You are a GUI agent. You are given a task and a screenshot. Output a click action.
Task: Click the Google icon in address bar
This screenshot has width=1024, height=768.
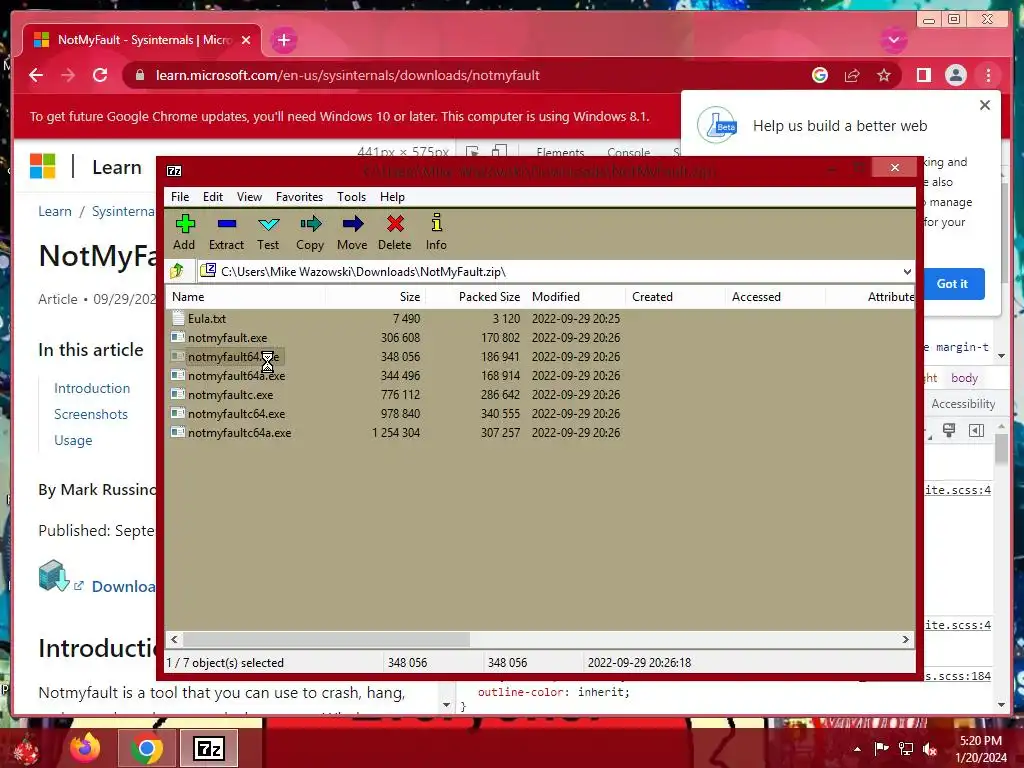tap(820, 75)
